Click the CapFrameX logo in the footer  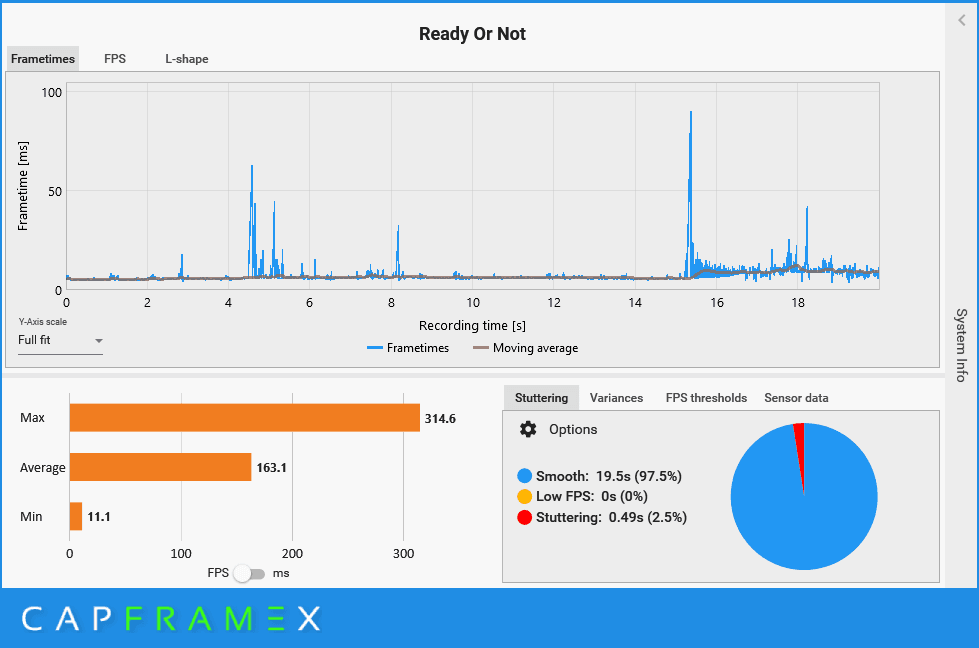[x=172, y=619]
